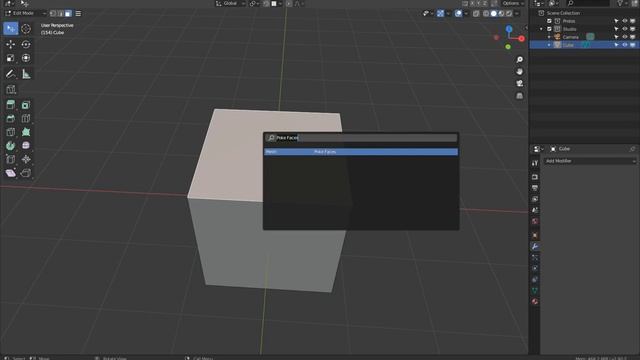This screenshot has height=360, width=640.
Task: Hide the Cube with eye icon
Action: [x=624, y=45]
